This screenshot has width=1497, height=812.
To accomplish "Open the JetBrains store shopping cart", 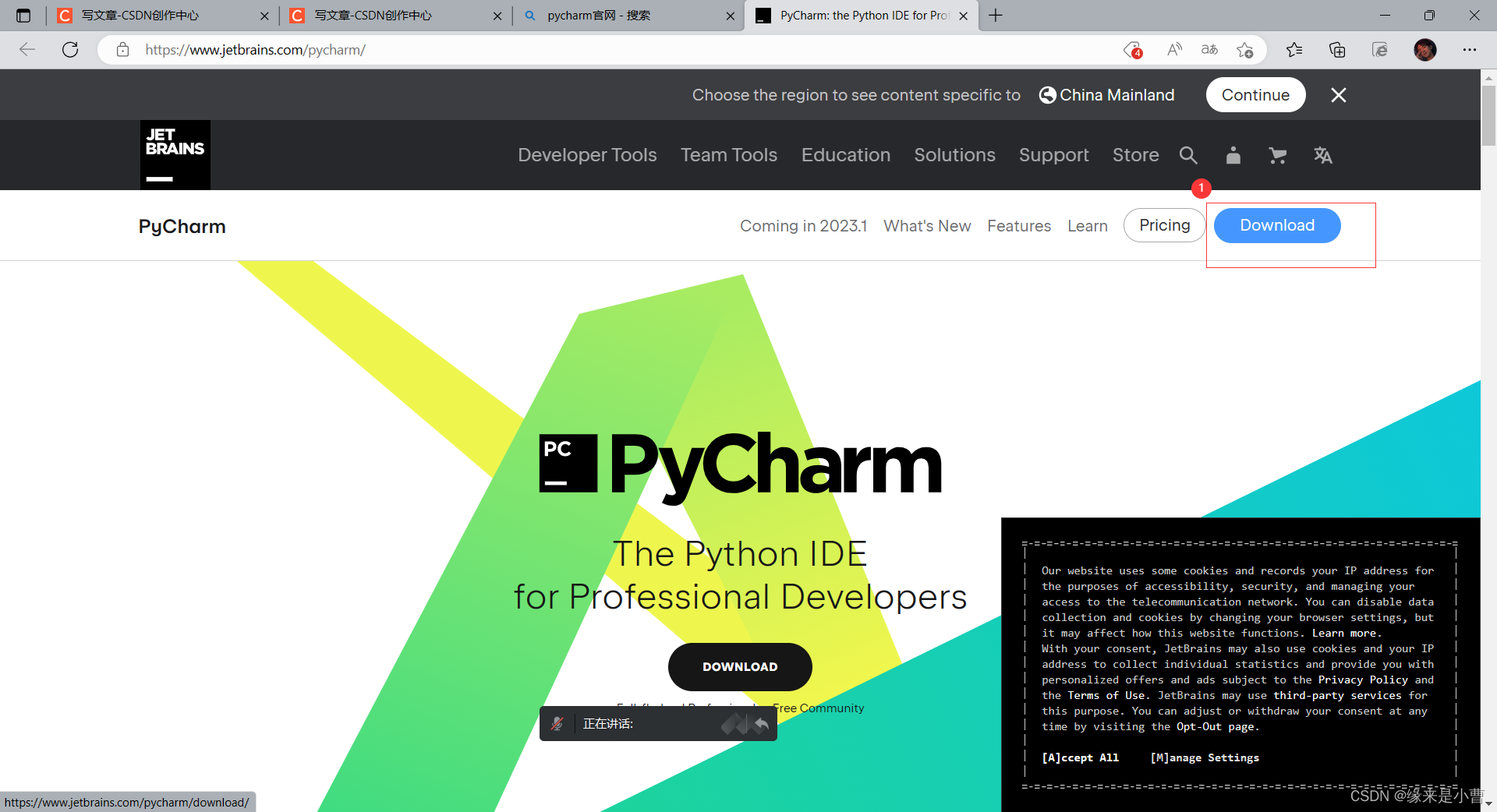I will pyautogui.click(x=1277, y=155).
